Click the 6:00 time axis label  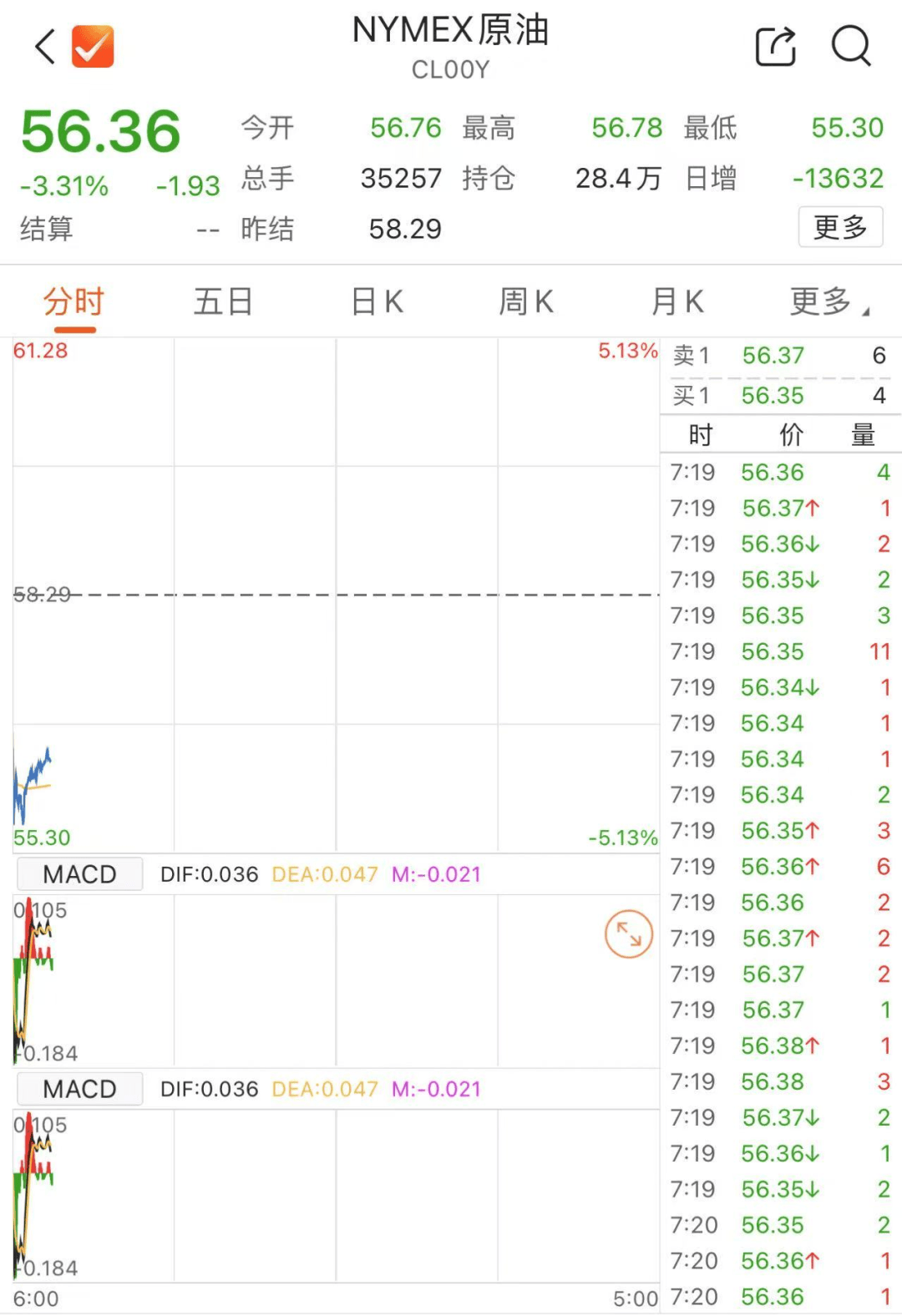pos(36,1299)
